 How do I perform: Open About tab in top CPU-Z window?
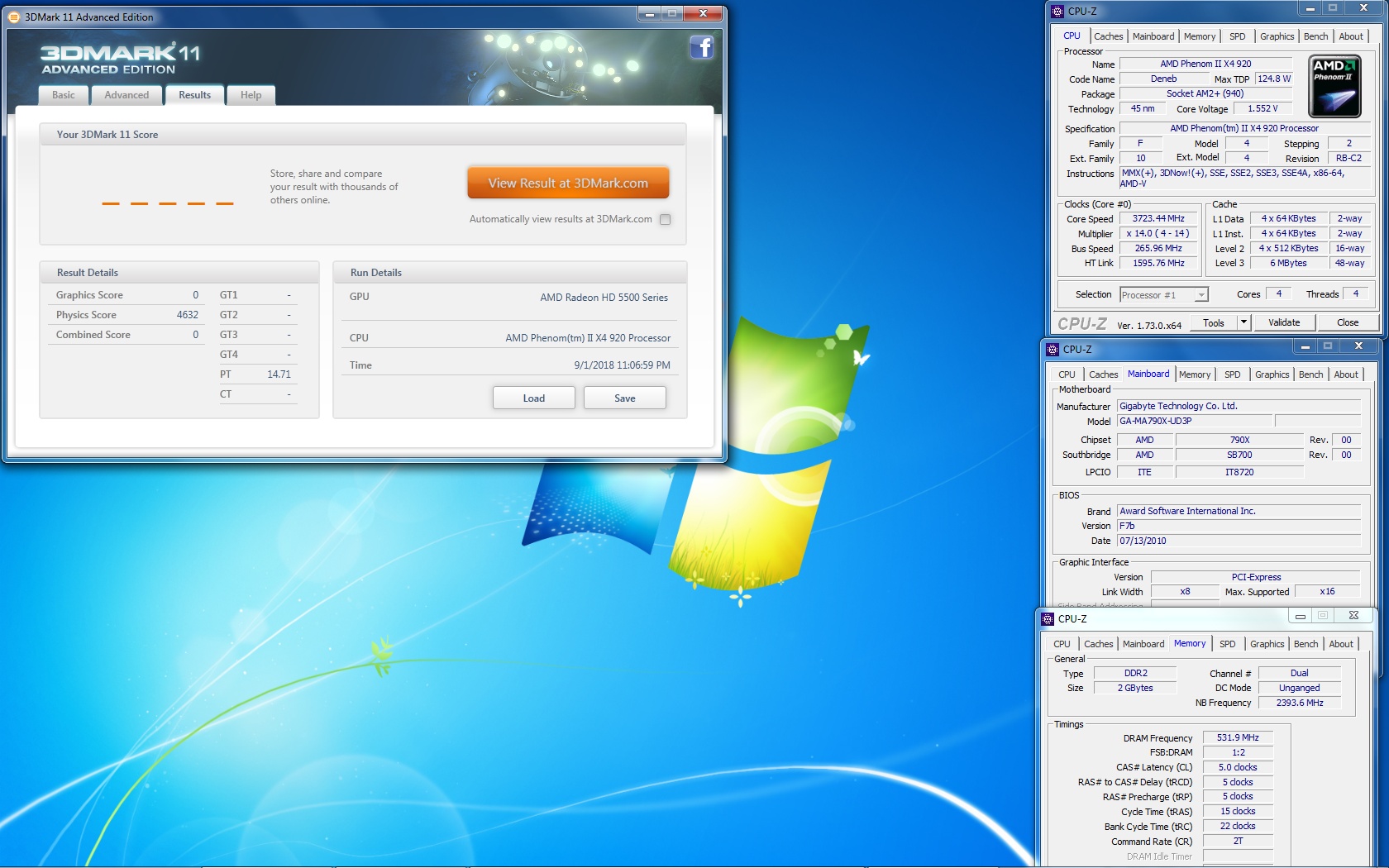[x=1351, y=36]
